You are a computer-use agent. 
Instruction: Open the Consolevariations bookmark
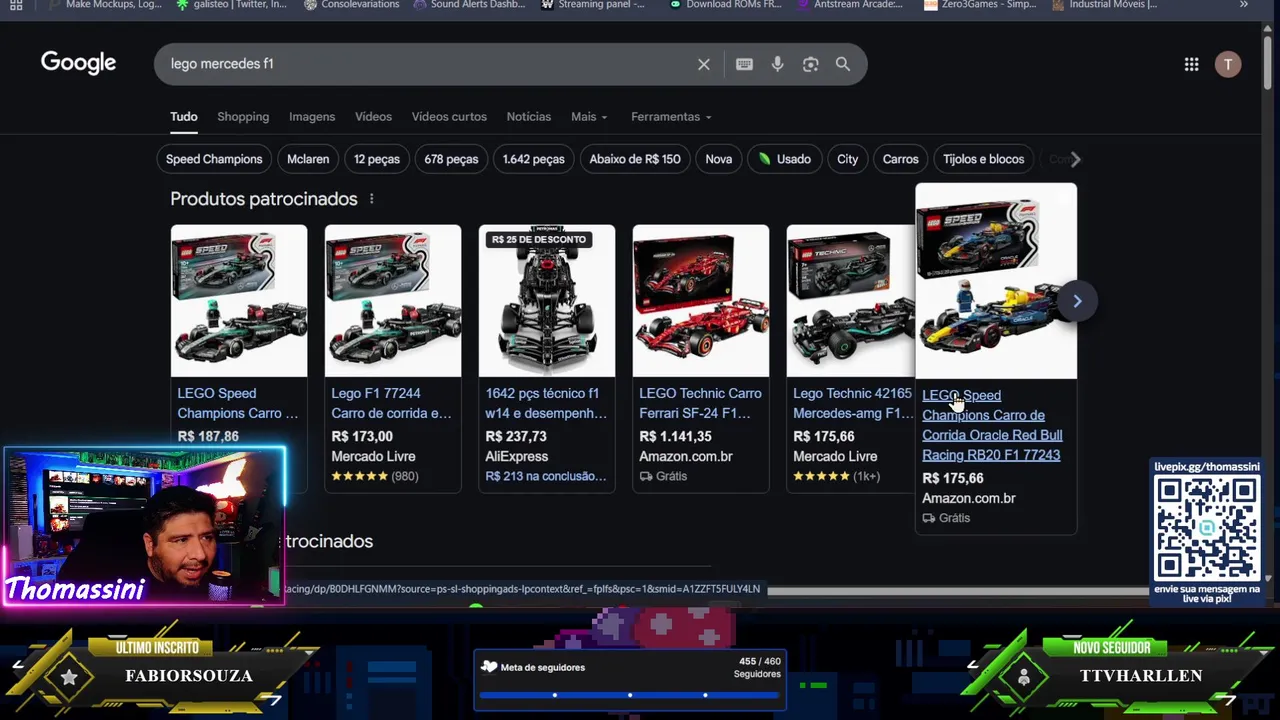[x=351, y=5]
